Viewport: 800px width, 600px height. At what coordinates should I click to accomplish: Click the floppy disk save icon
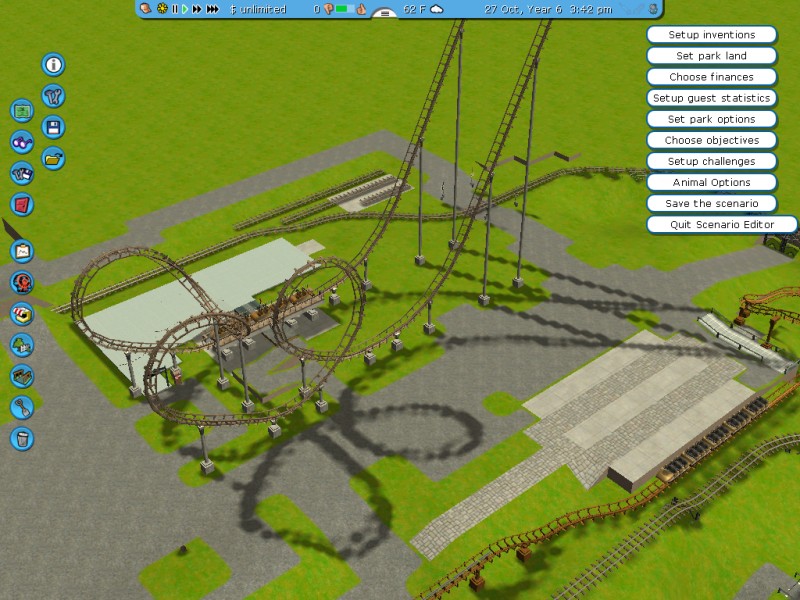53,127
